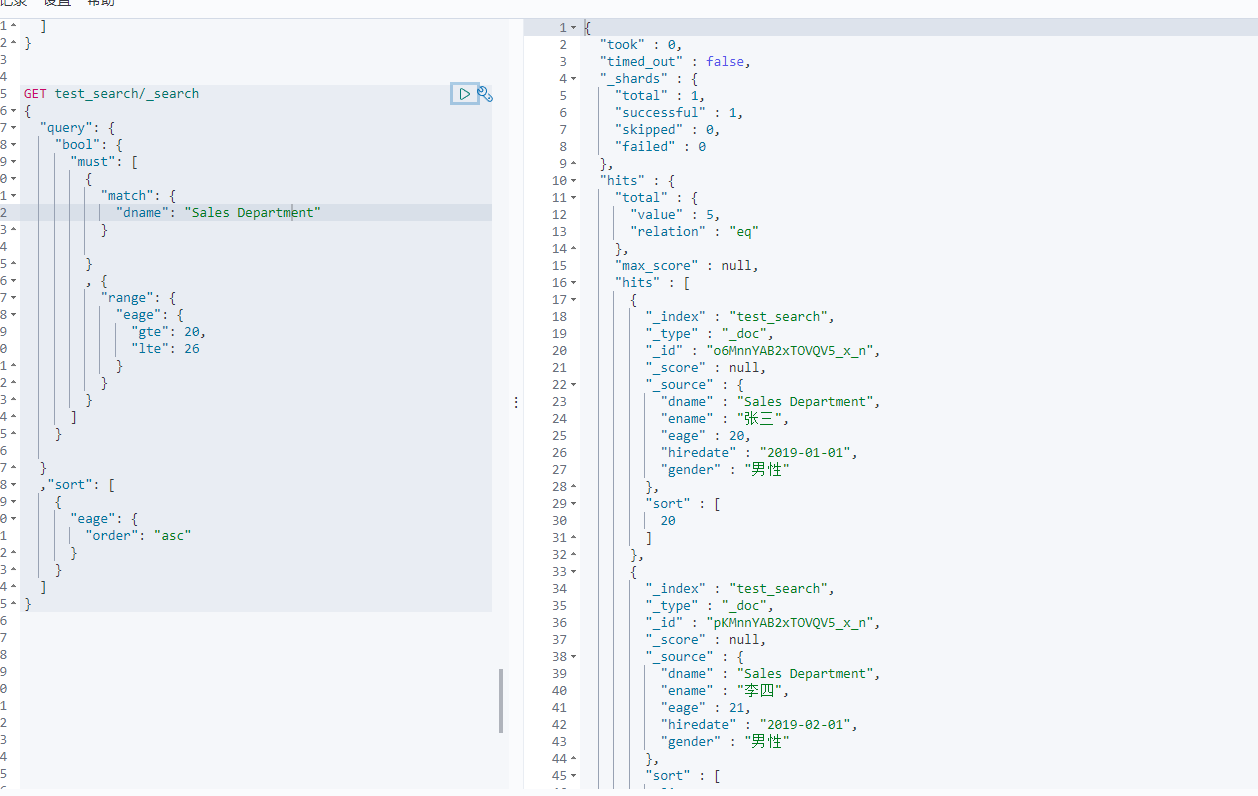The height and width of the screenshot is (796, 1258).
Task: Collapse the "sort" array in the request editor
Action: point(13,485)
